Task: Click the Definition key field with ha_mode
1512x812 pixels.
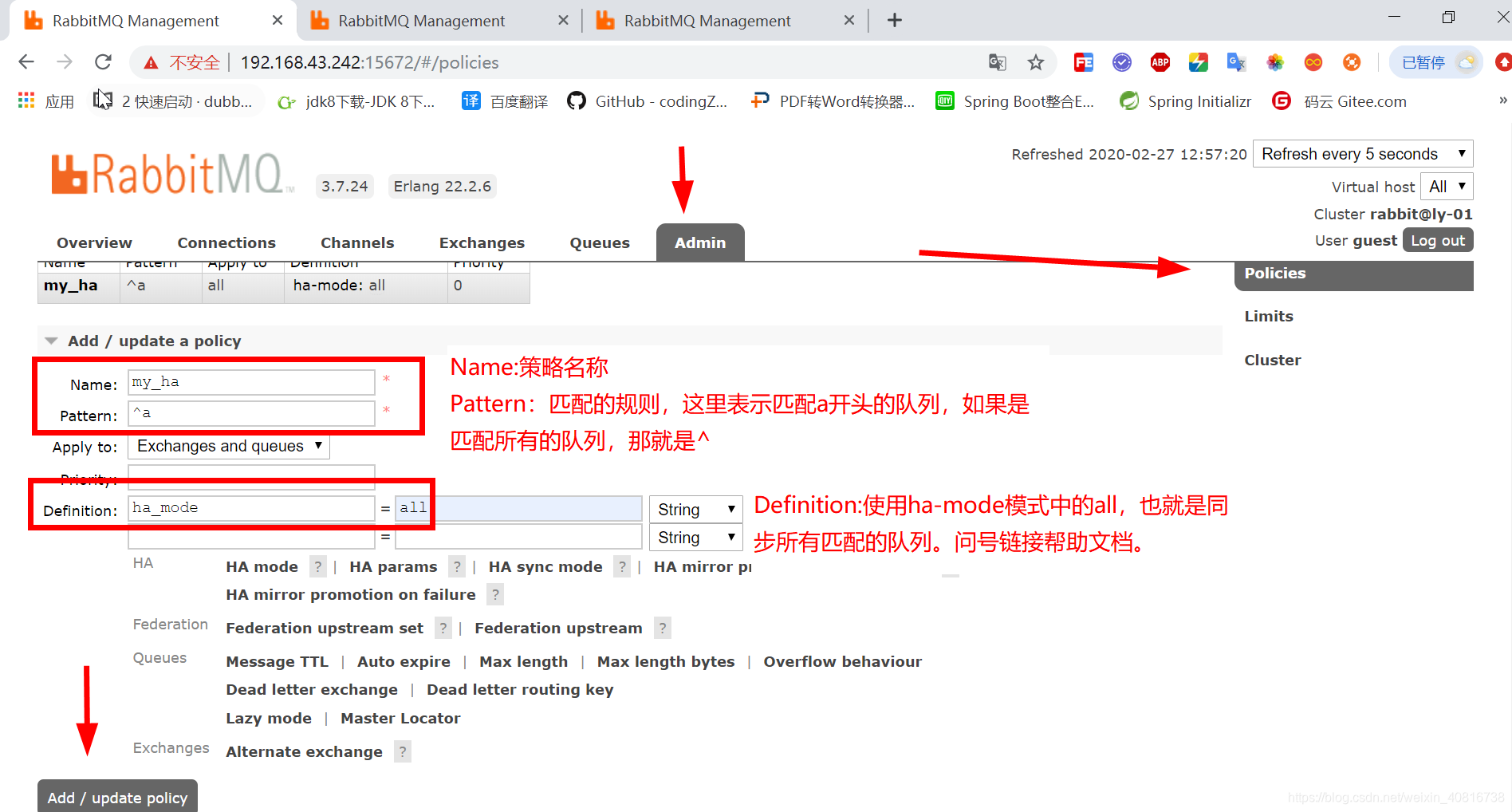Action: point(251,508)
